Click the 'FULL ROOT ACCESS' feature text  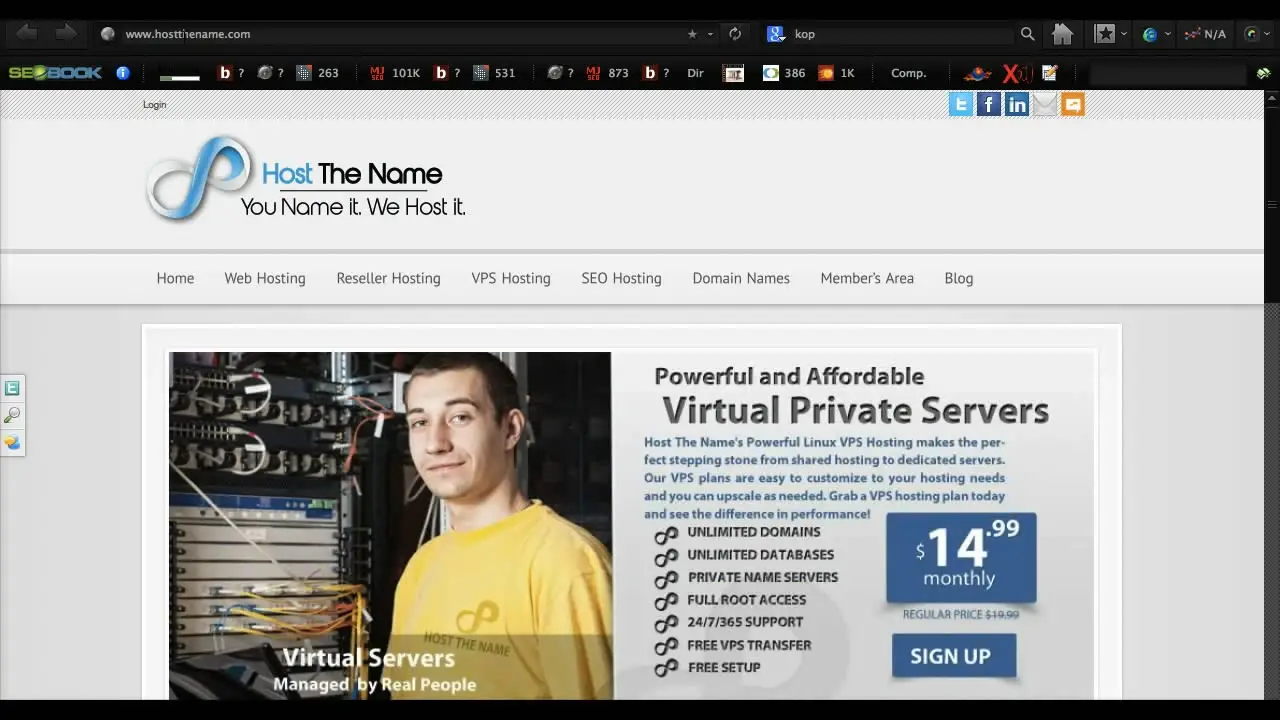point(746,600)
